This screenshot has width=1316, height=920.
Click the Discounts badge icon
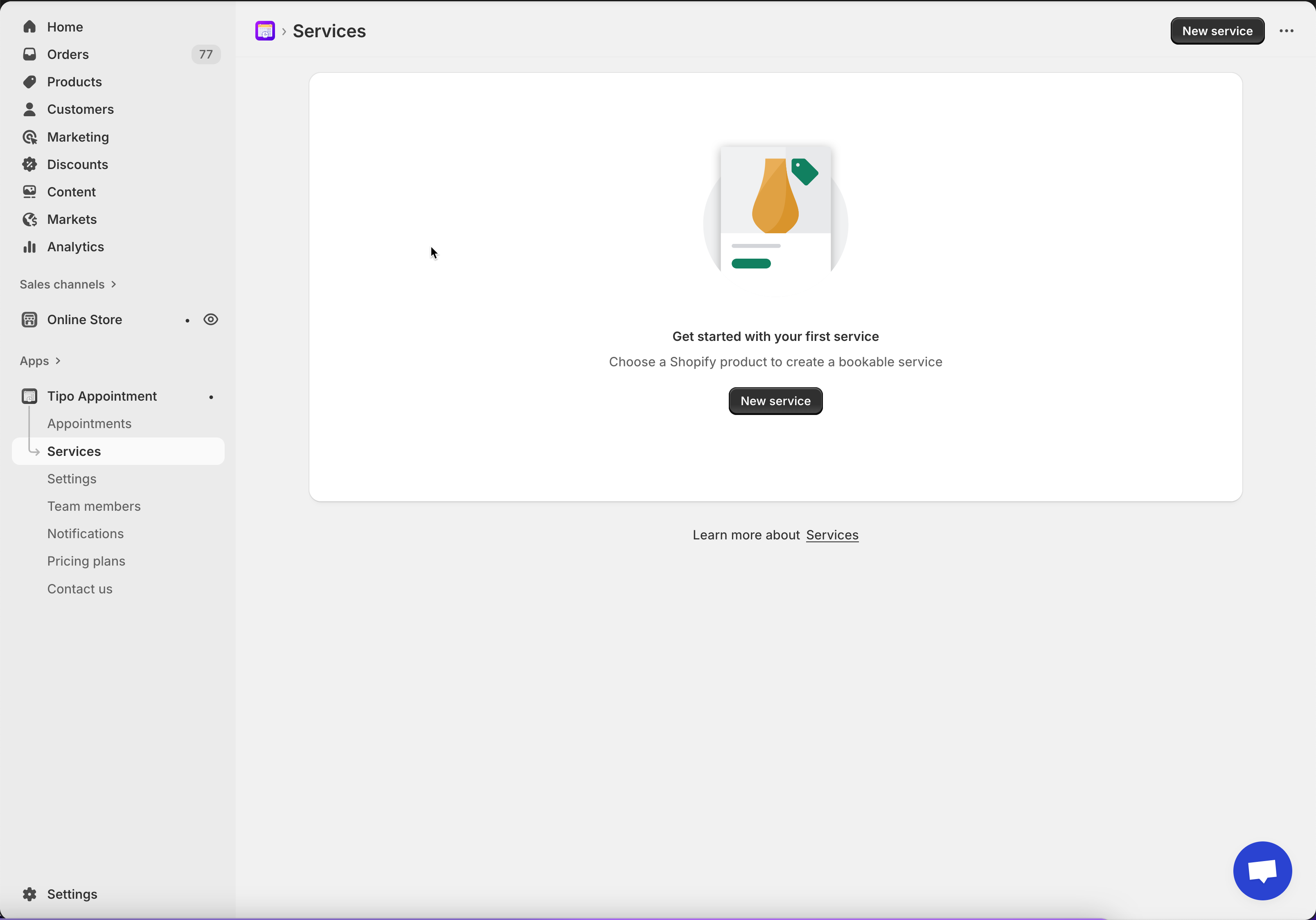pos(30,165)
